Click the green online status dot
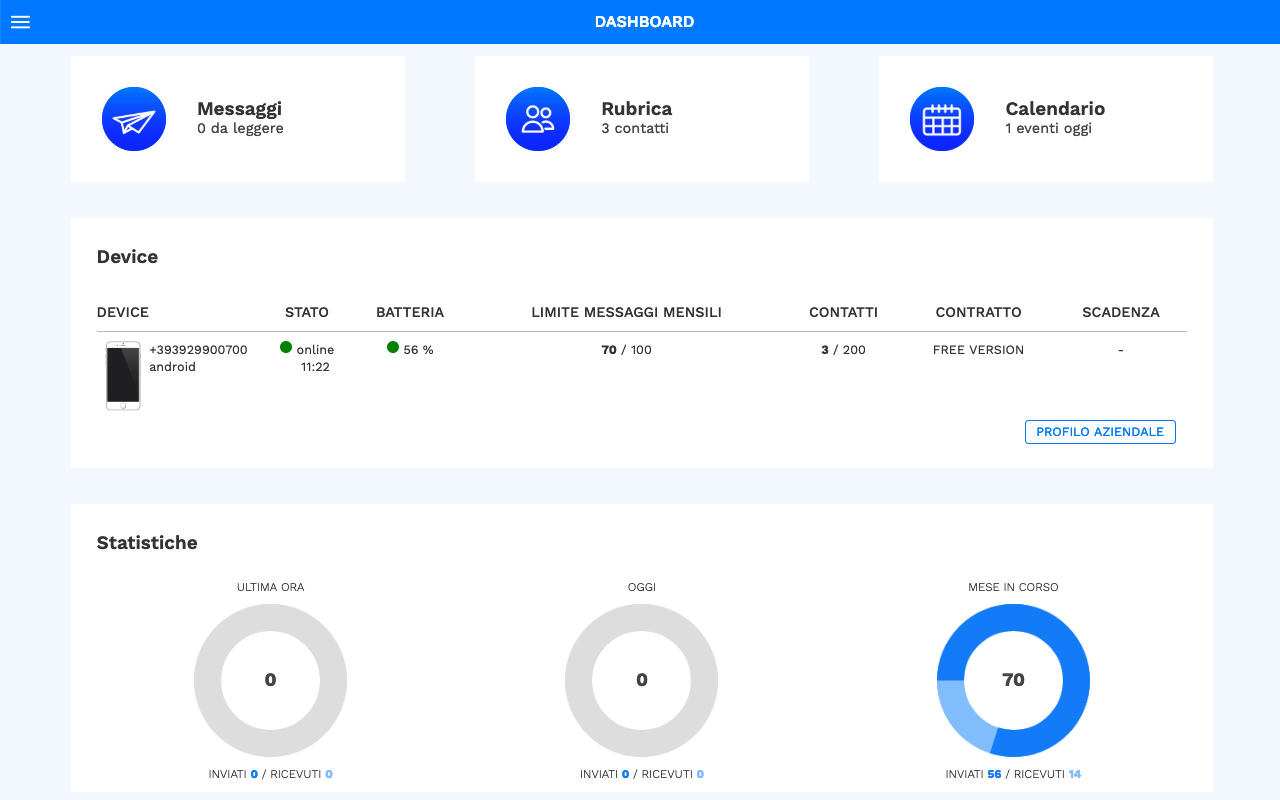Screen dimensions: 1280x800 coord(285,348)
